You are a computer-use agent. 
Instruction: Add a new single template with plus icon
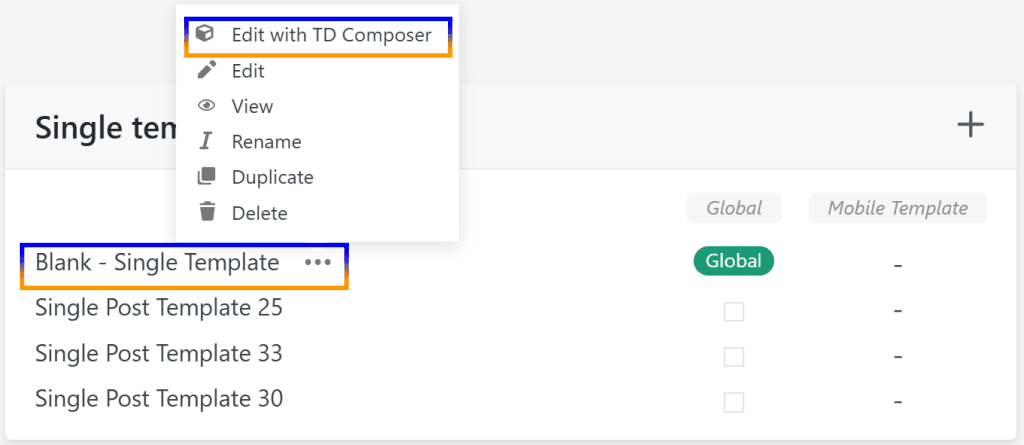pyautogui.click(x=970, y=124)
